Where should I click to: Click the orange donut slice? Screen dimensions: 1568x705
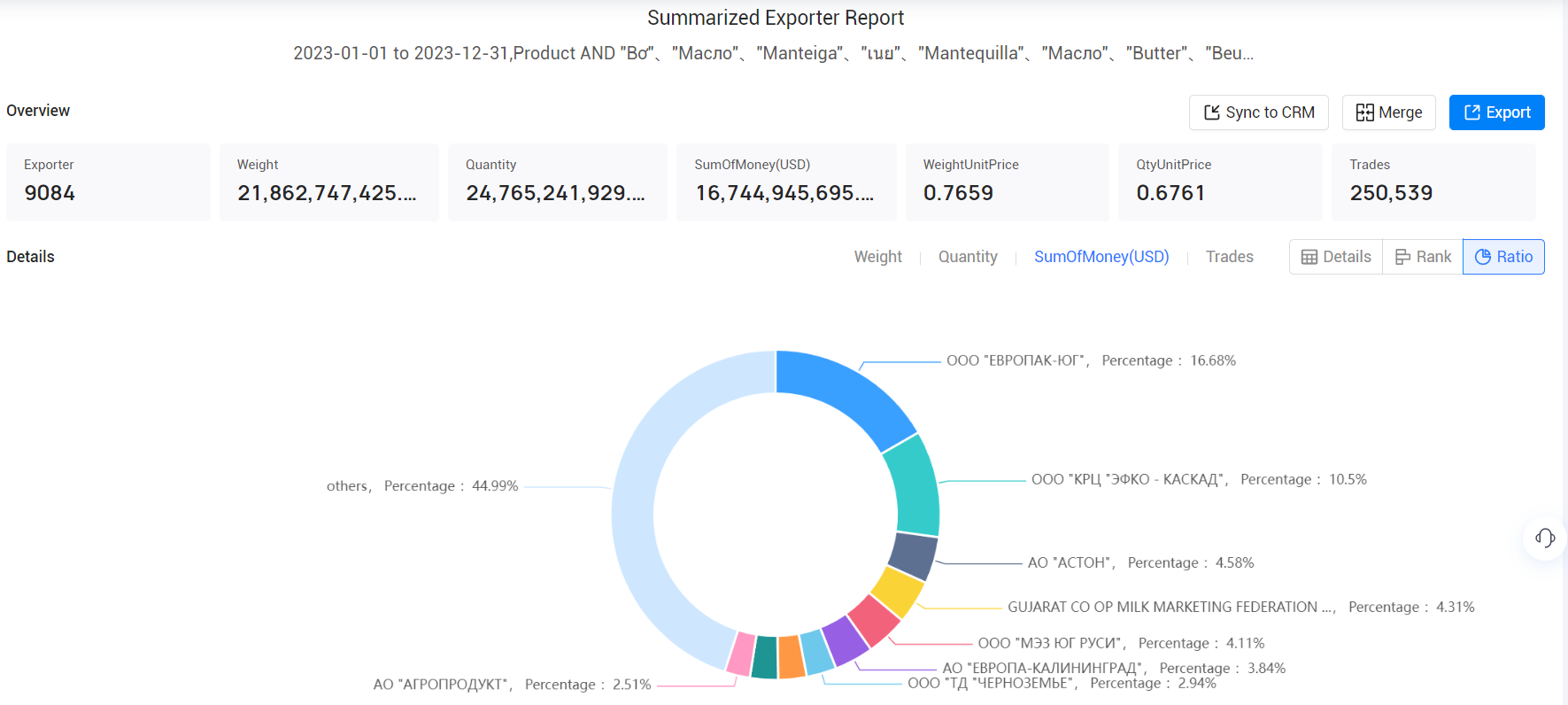[x=792, y=657]
